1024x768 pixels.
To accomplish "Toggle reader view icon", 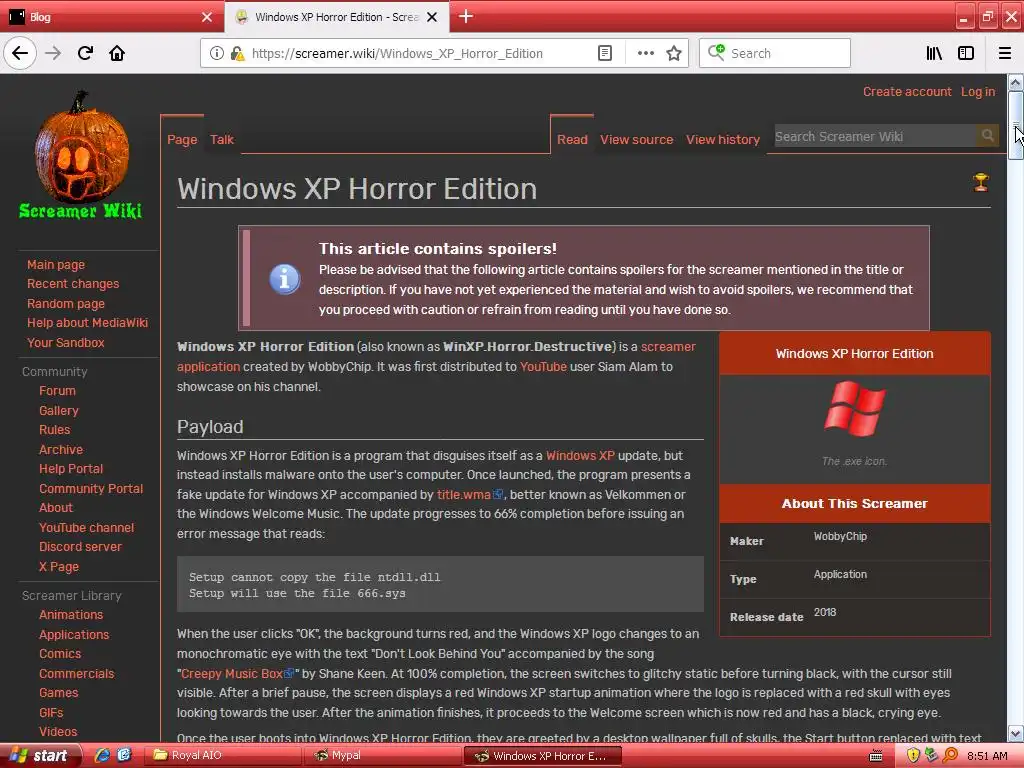I will point(605,53).
